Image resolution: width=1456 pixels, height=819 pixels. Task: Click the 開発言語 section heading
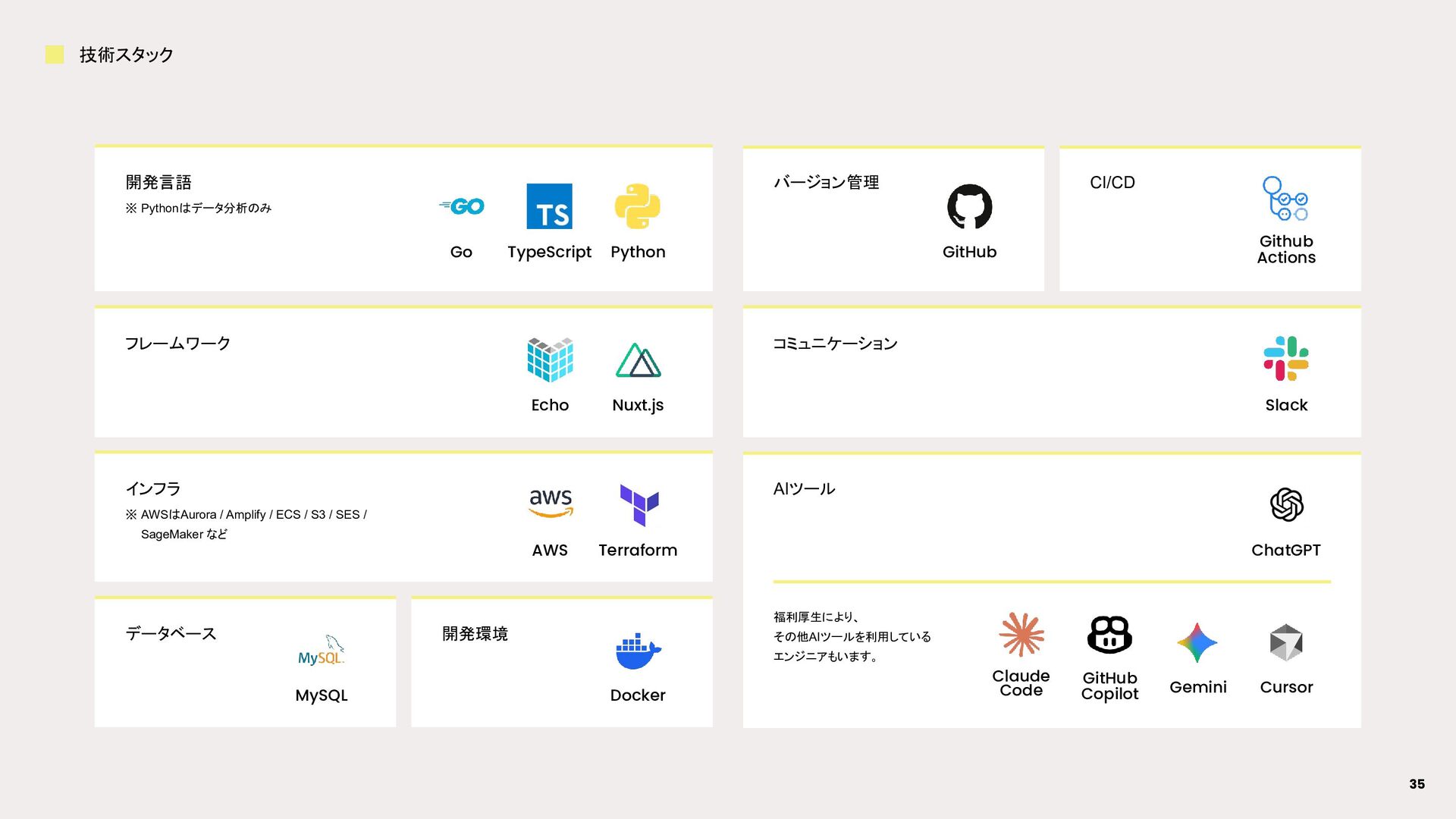(x=158, y=182)
